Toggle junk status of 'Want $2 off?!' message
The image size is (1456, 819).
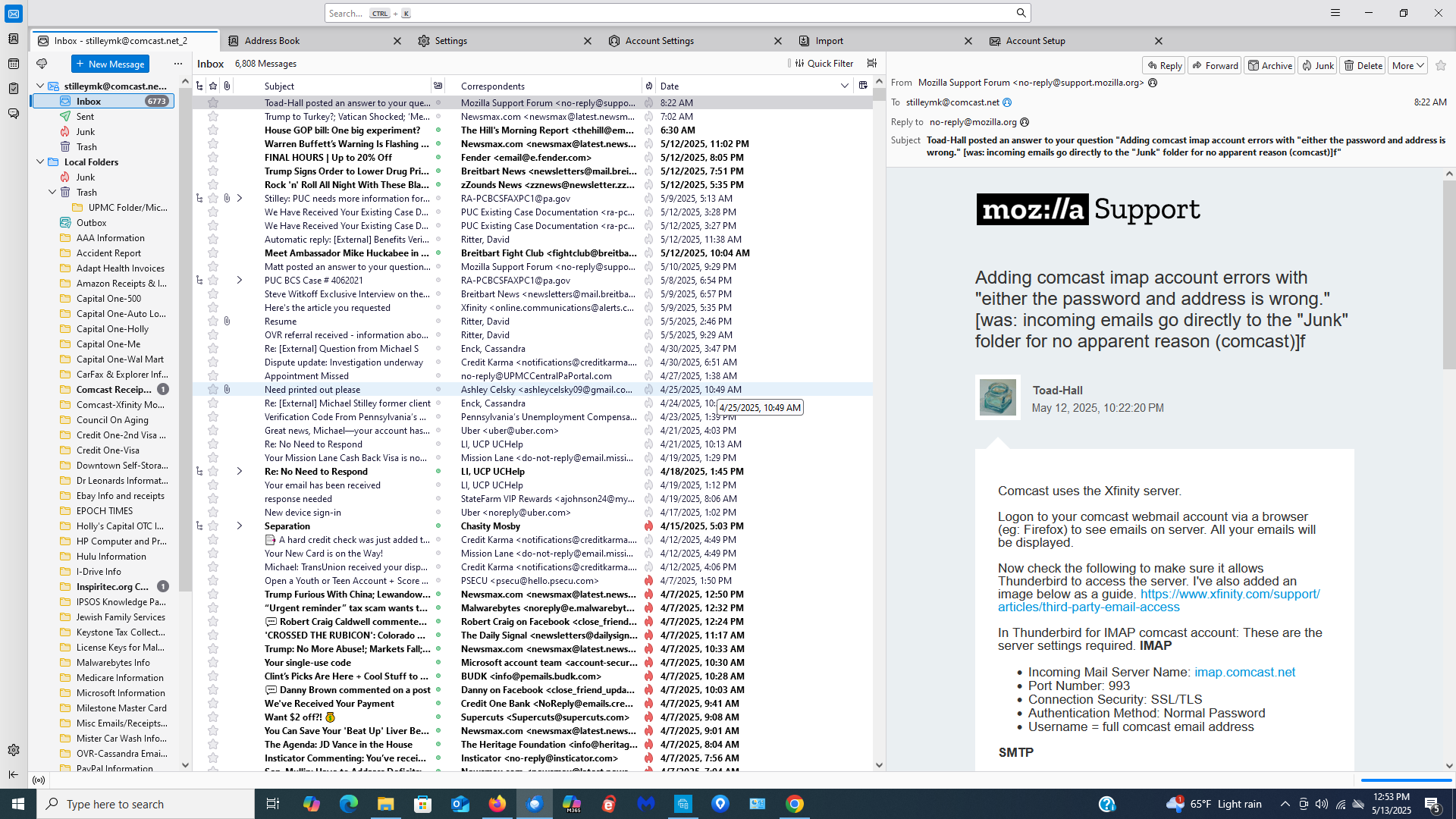(x=649, y=717)
